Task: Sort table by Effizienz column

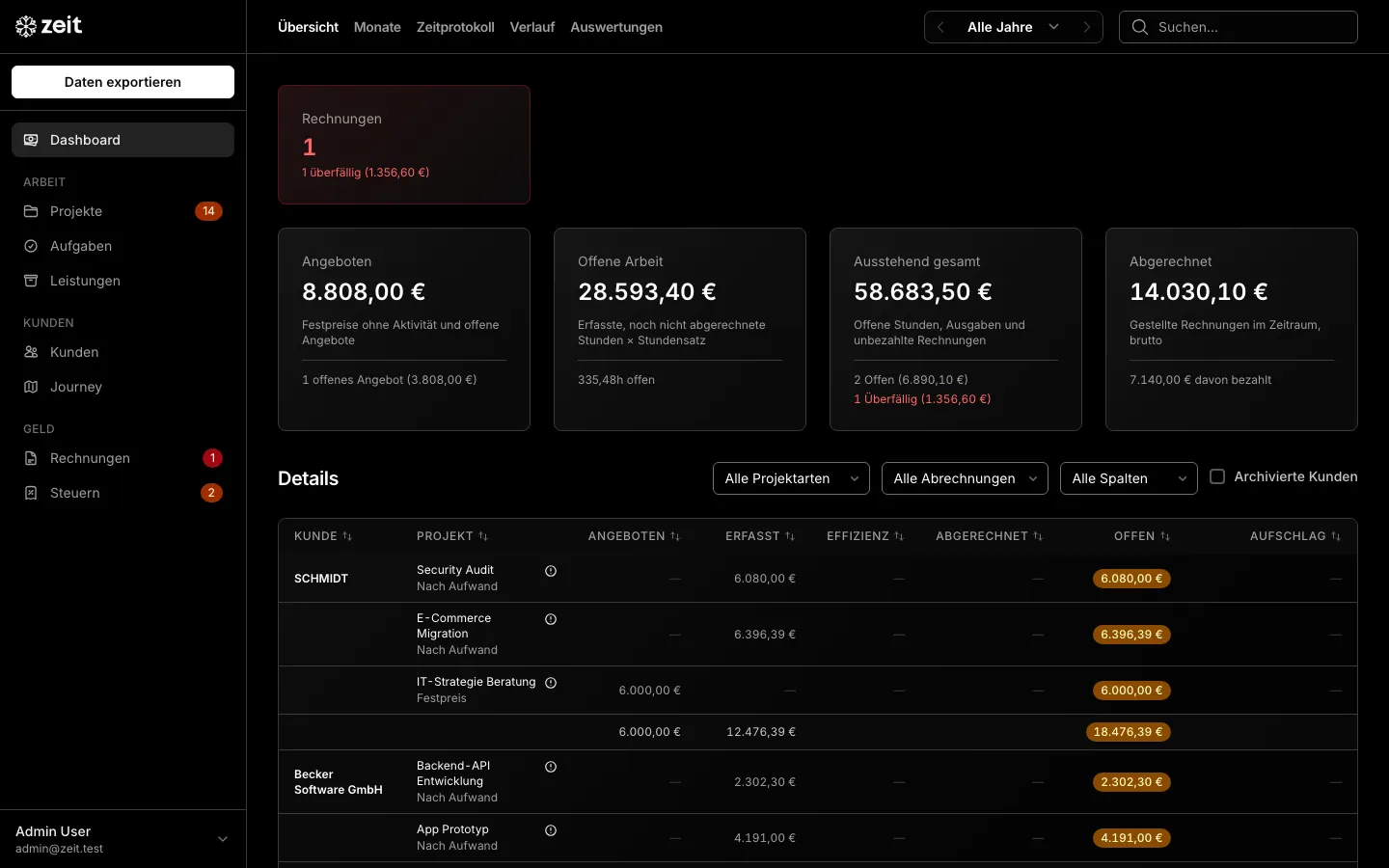Action: (x=865, y=536)
